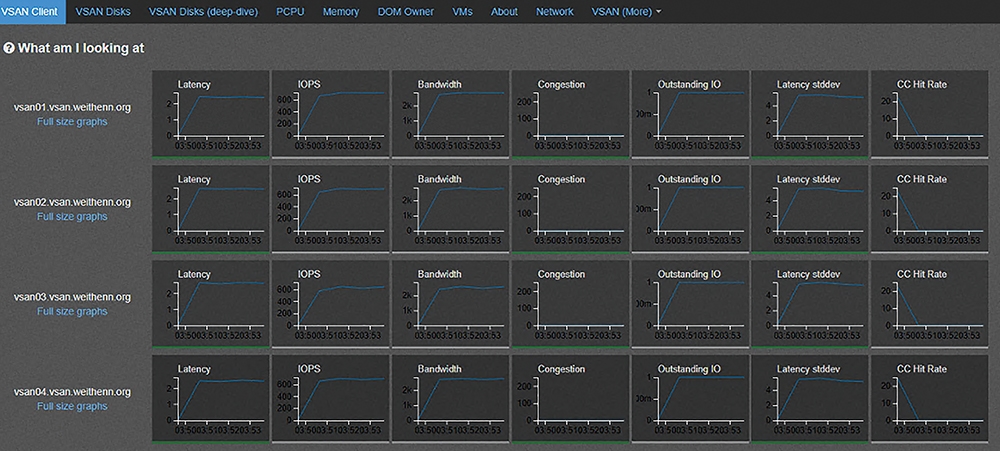Click the question mark help icon

pyautogui.click(x=8, y=48)
